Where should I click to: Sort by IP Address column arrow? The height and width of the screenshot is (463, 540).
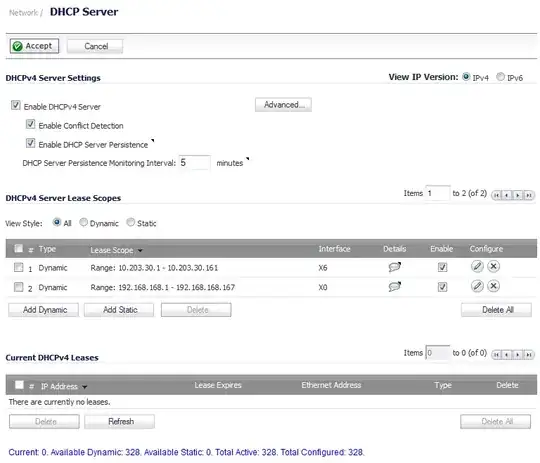pyautogui.click(x=84, y=387)
